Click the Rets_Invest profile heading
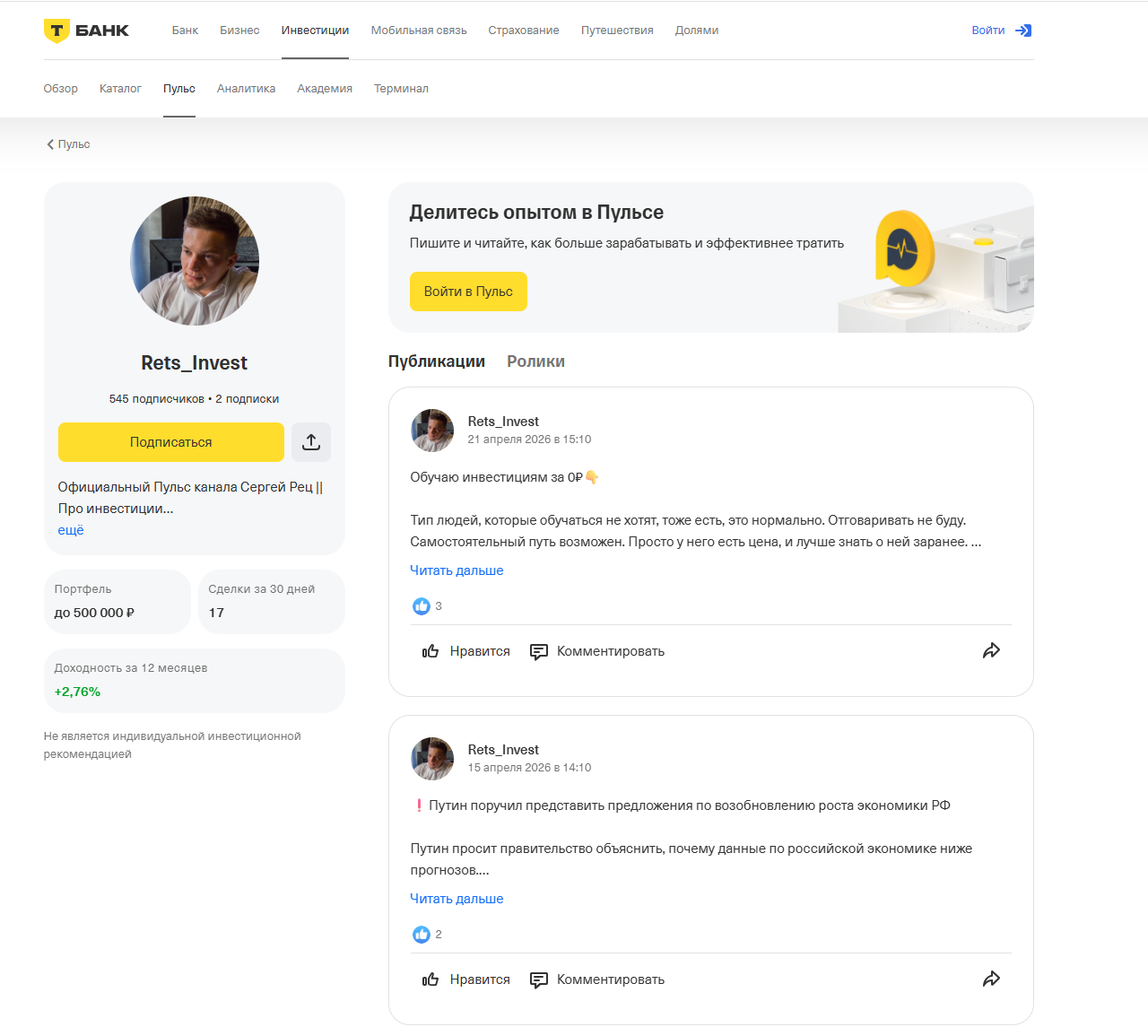This screenshot has width=1148, height=1036. [194, 363]
